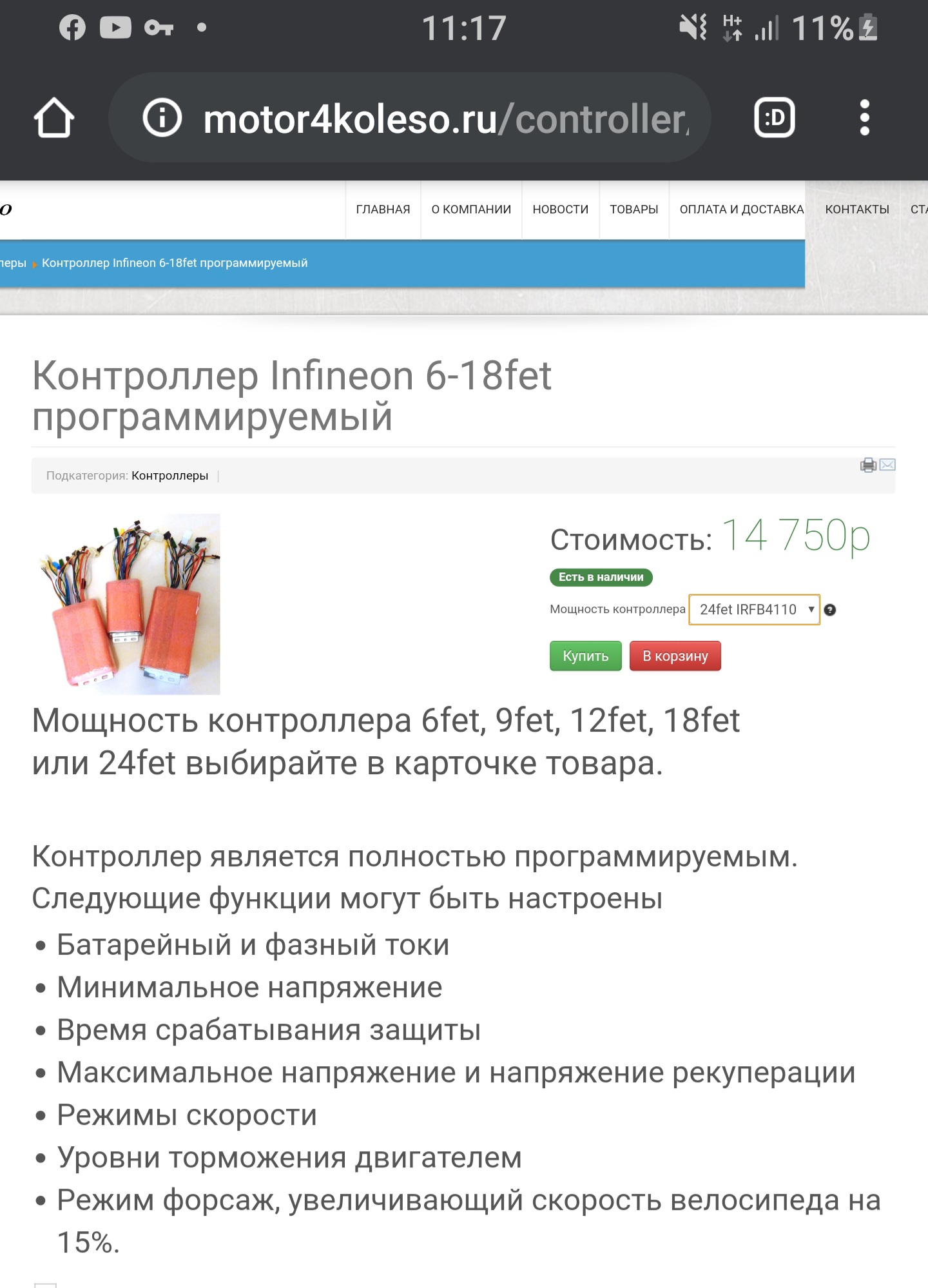Open the tab switcher icon
The image size is (928, 1288).
click(x=775, y=118)
